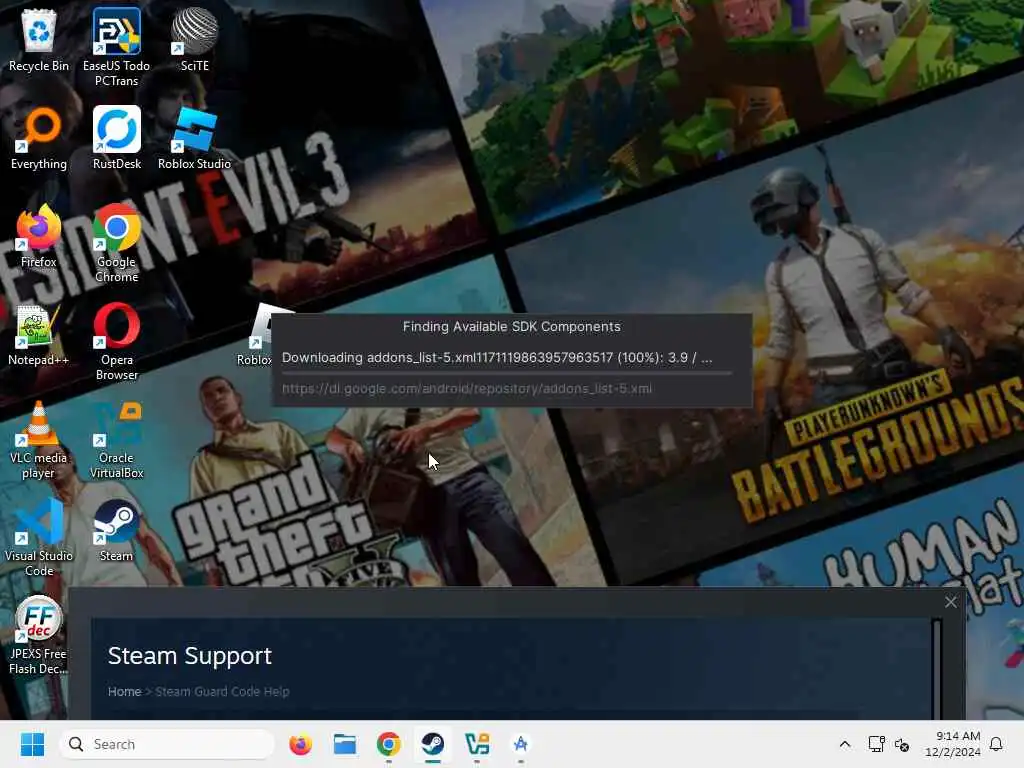1024x768 pixels.
Task: Click the Steam Support heading
Action: click(x=189, y=656)
